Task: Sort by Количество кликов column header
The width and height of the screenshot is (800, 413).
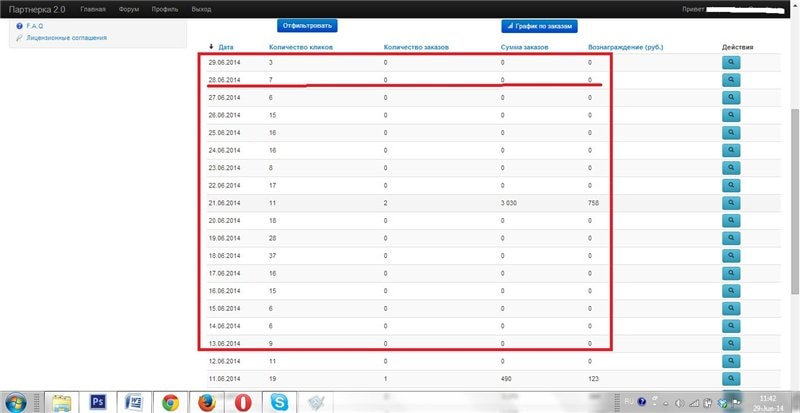Action: [x=301, y=47]
